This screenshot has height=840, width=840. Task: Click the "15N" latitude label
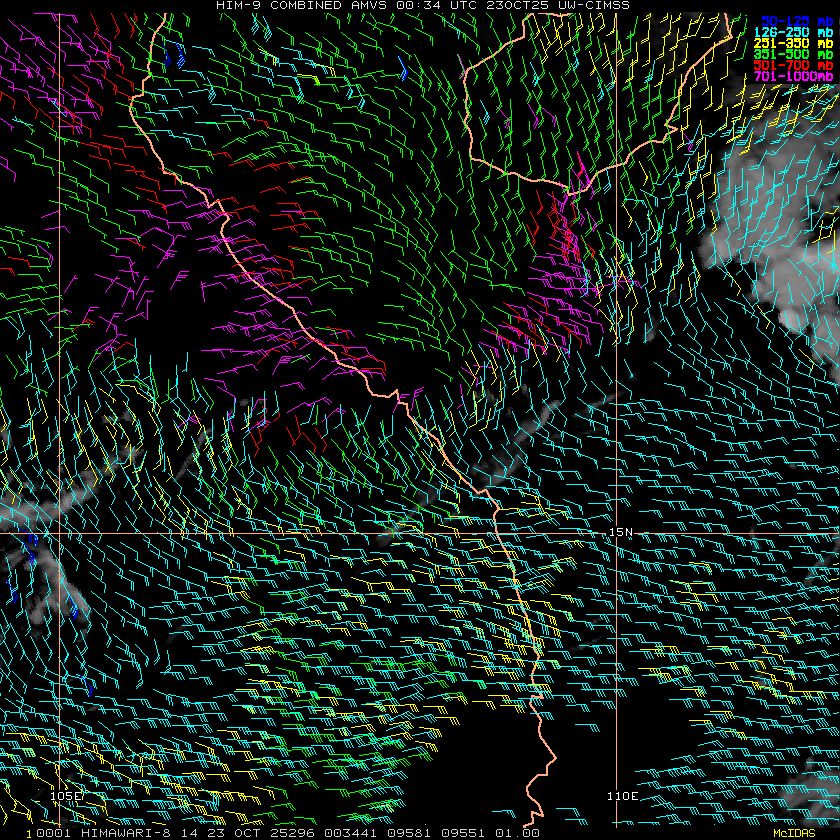(620, 532)
